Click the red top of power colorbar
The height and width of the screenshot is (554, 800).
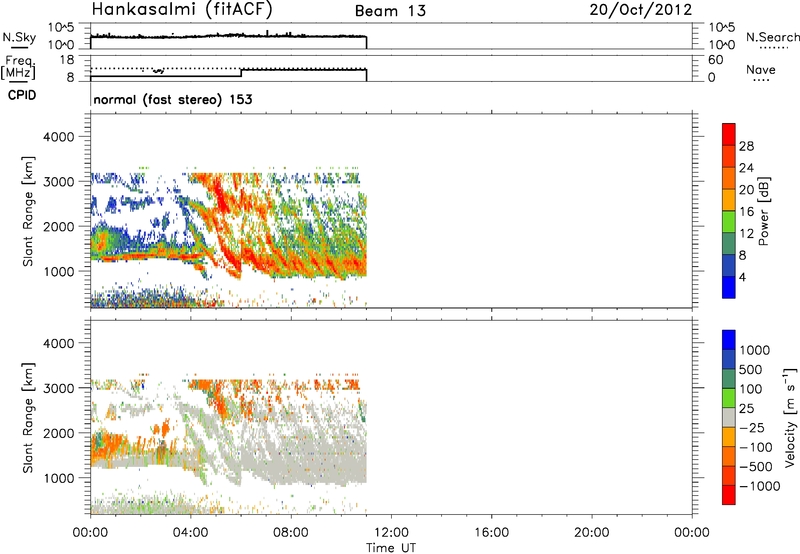(729, 132)
